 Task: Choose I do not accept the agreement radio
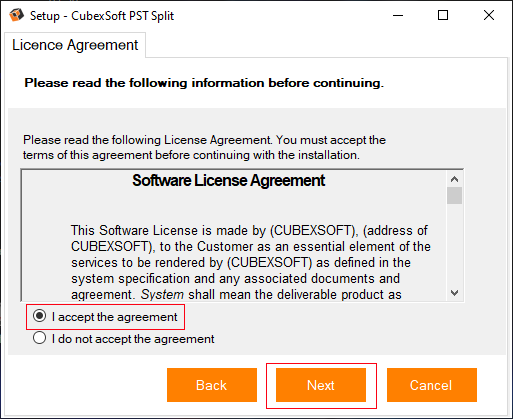coord(39,338)
